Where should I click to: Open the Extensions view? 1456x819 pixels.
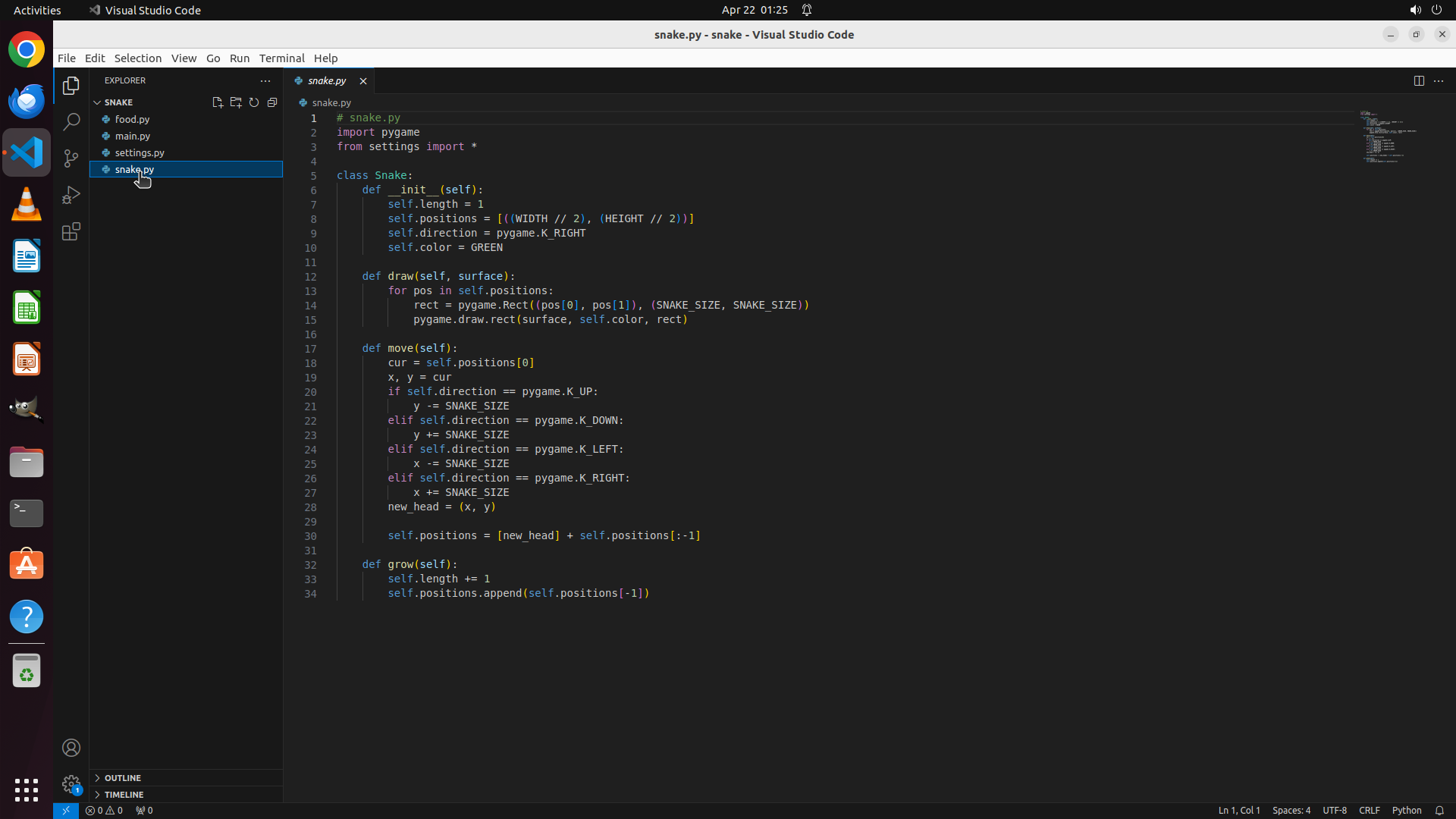[x=71, y=231]
